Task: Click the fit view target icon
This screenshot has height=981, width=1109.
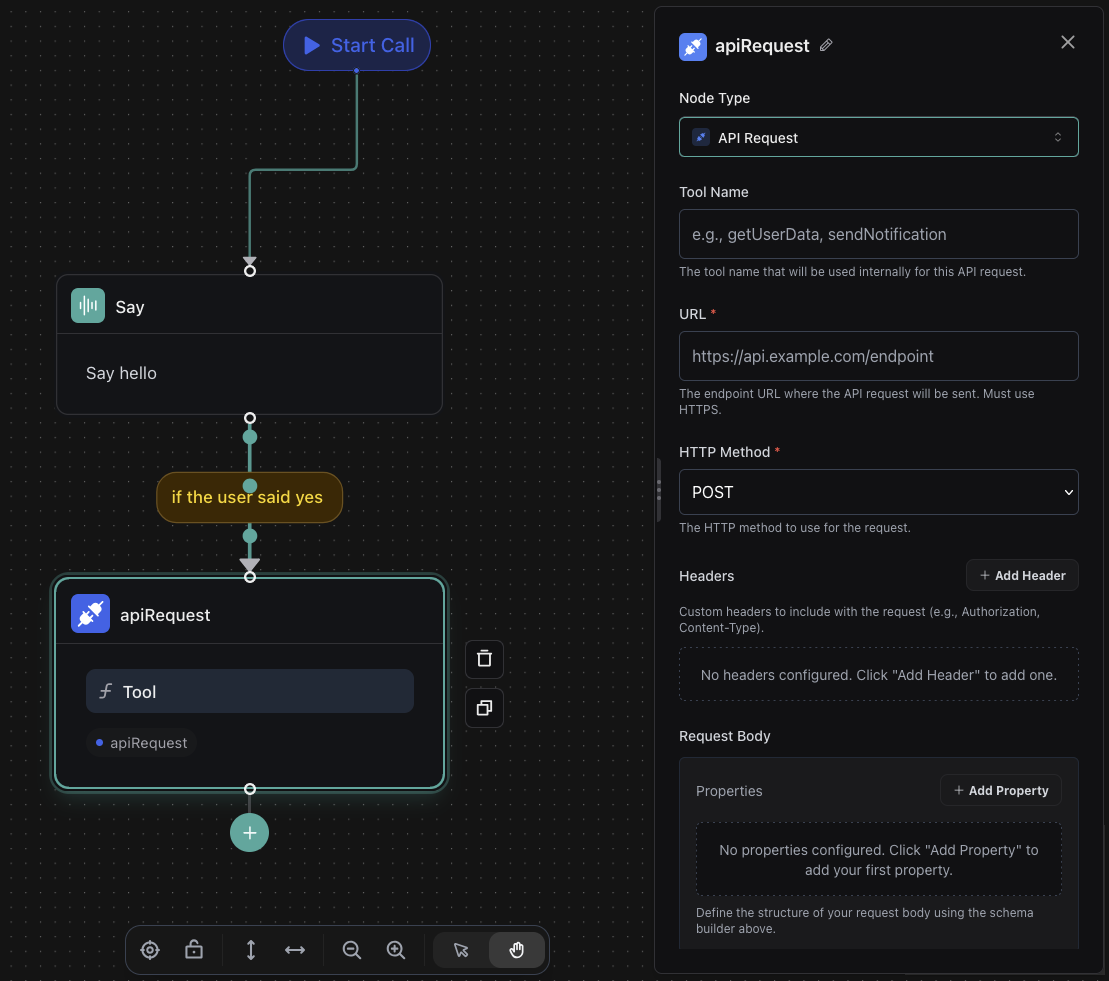Action: pos(150,950)
